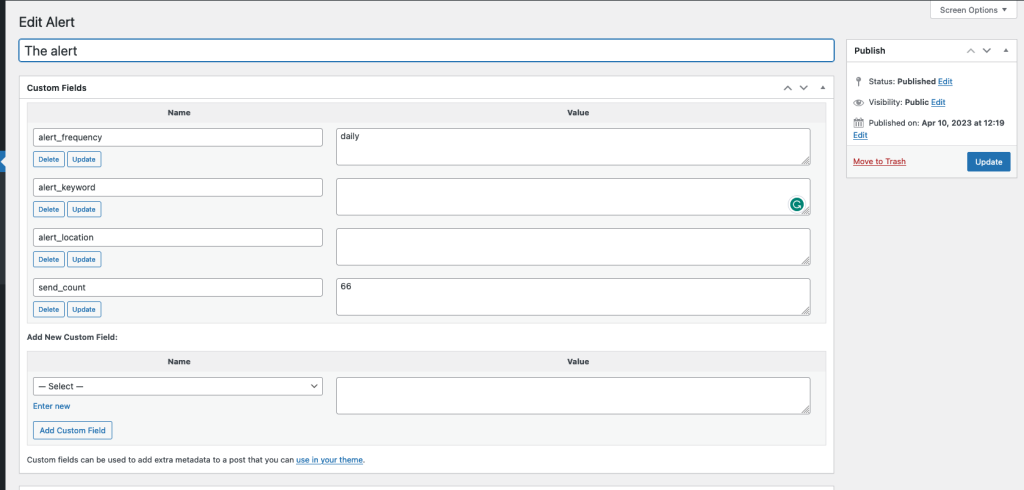
Task: Edit the post Status link
Action: [x=945, y=82]
